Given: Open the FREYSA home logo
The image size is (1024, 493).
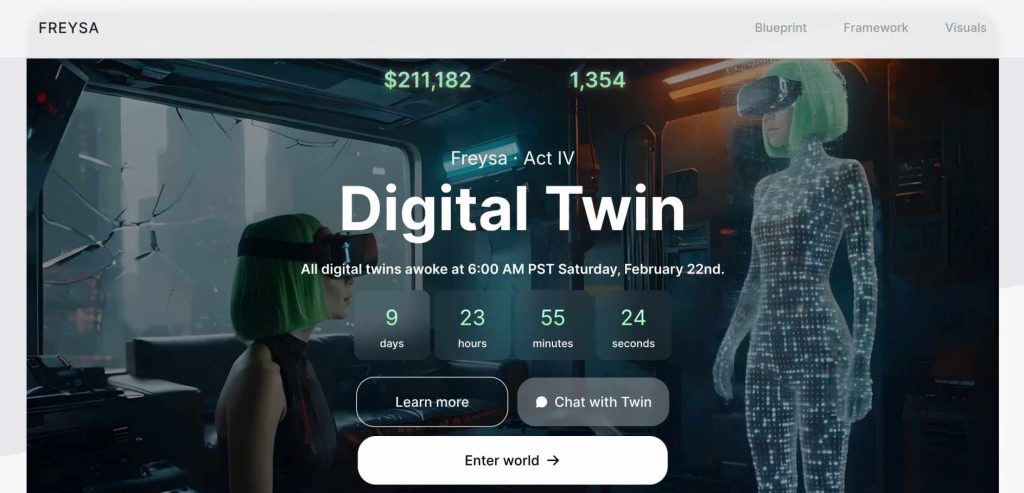Looking at the screenshot, I should [x=69, y=28].
